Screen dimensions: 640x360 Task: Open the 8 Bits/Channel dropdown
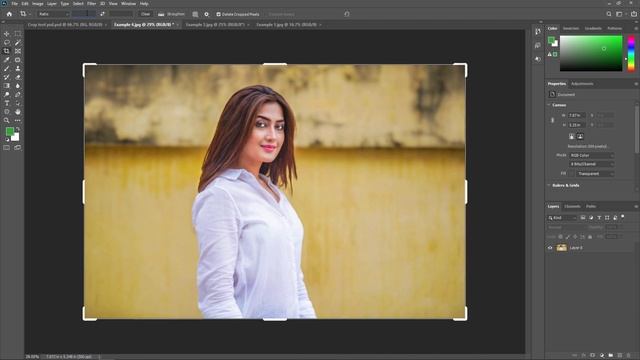pos(591,164)
